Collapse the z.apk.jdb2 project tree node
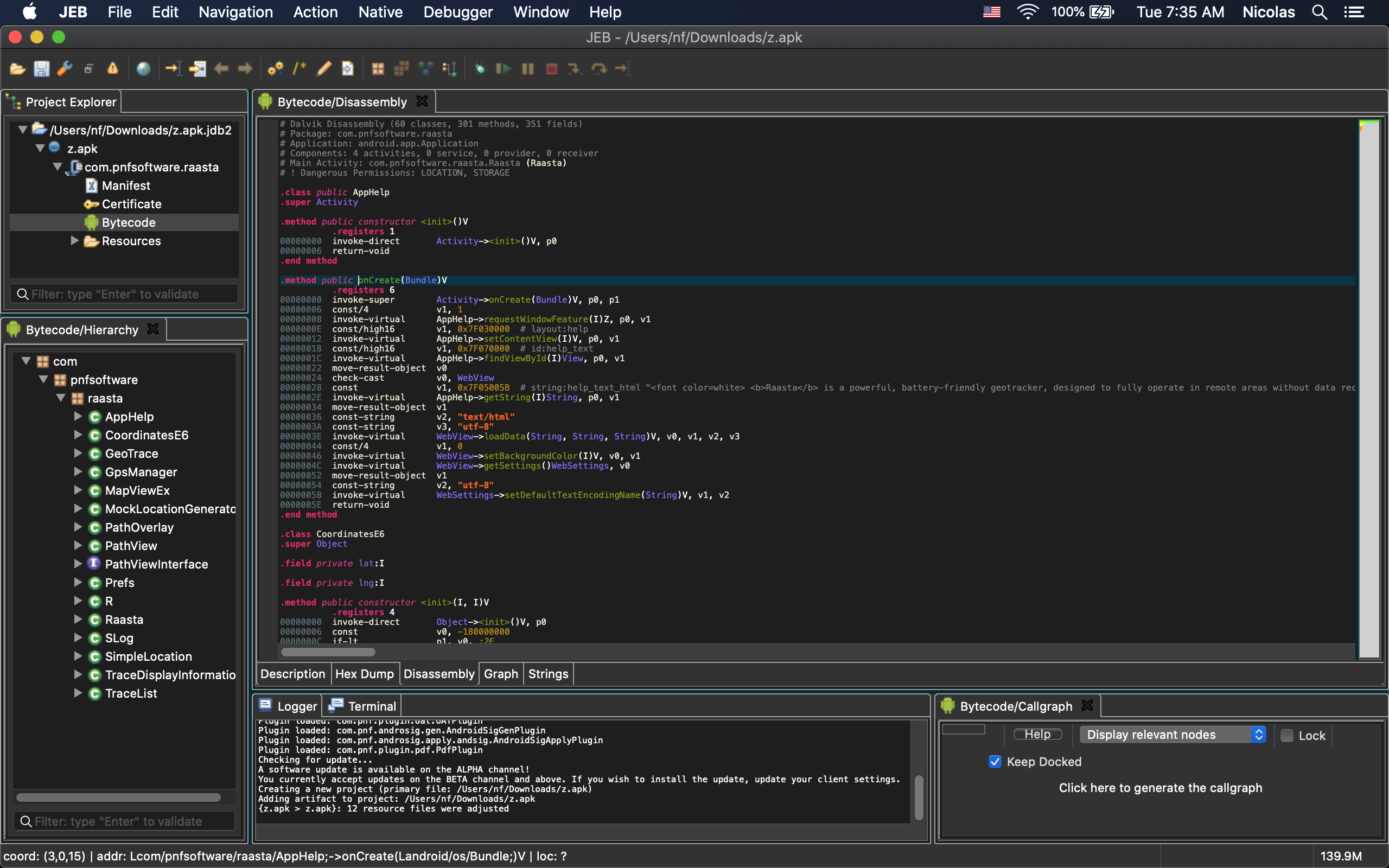Viewport: 1389px width, 868px height. (22, 130)
